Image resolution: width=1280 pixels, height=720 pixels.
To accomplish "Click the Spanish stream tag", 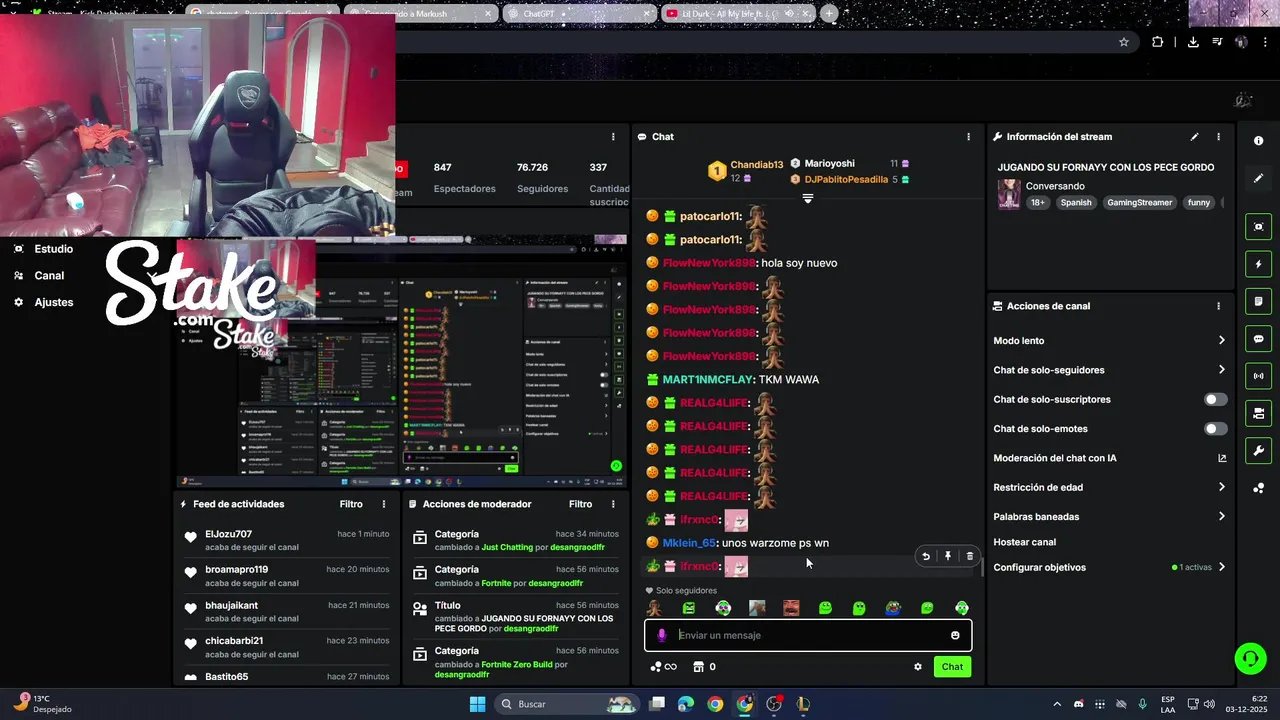I will (x=1076, y=203).
